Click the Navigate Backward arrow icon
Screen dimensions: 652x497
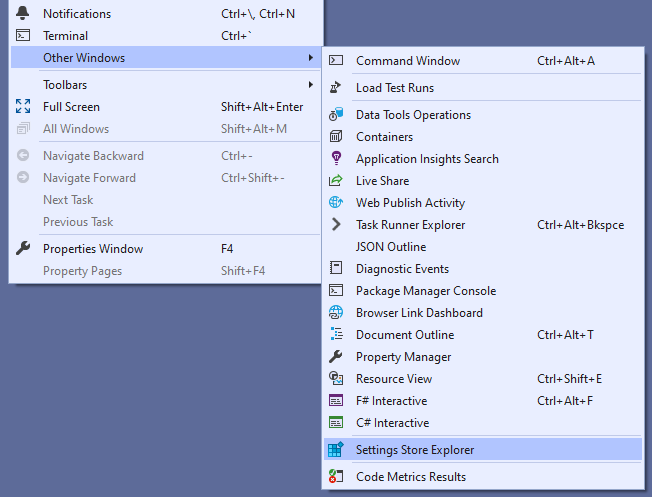tap(23, 156)
